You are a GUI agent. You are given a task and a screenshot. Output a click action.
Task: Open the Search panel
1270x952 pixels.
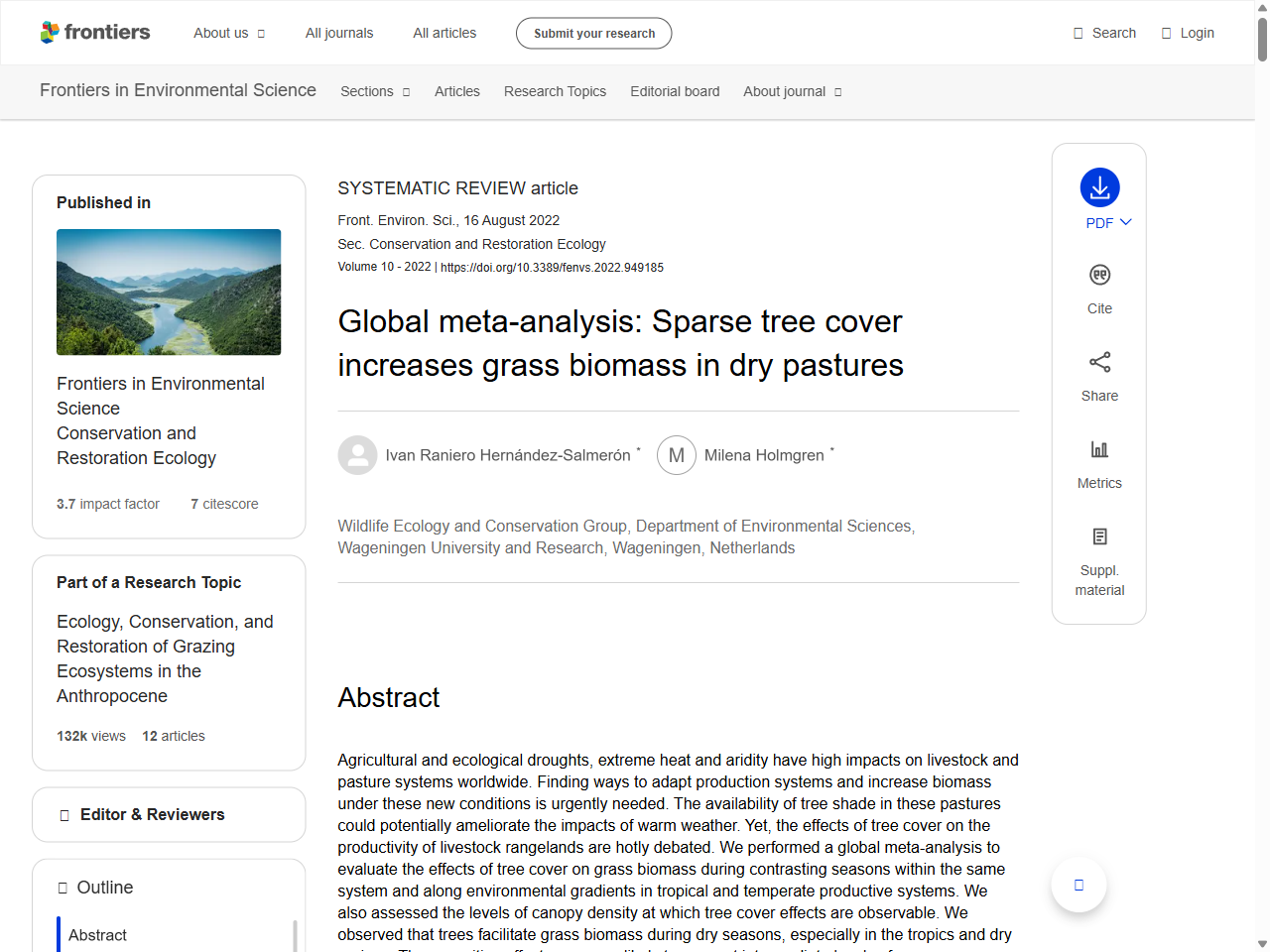[1103, 32]
